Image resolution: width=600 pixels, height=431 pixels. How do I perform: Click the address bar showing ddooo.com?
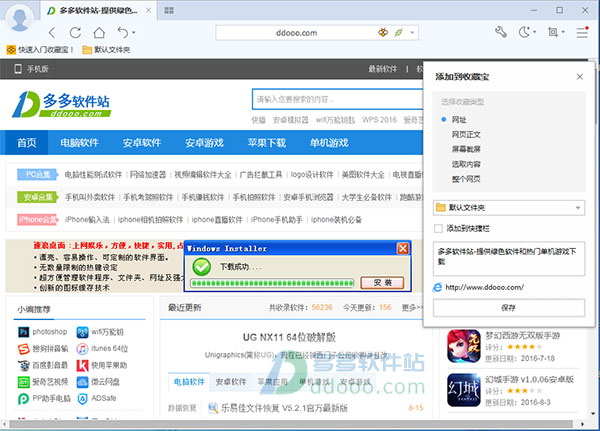click(296, 33)
